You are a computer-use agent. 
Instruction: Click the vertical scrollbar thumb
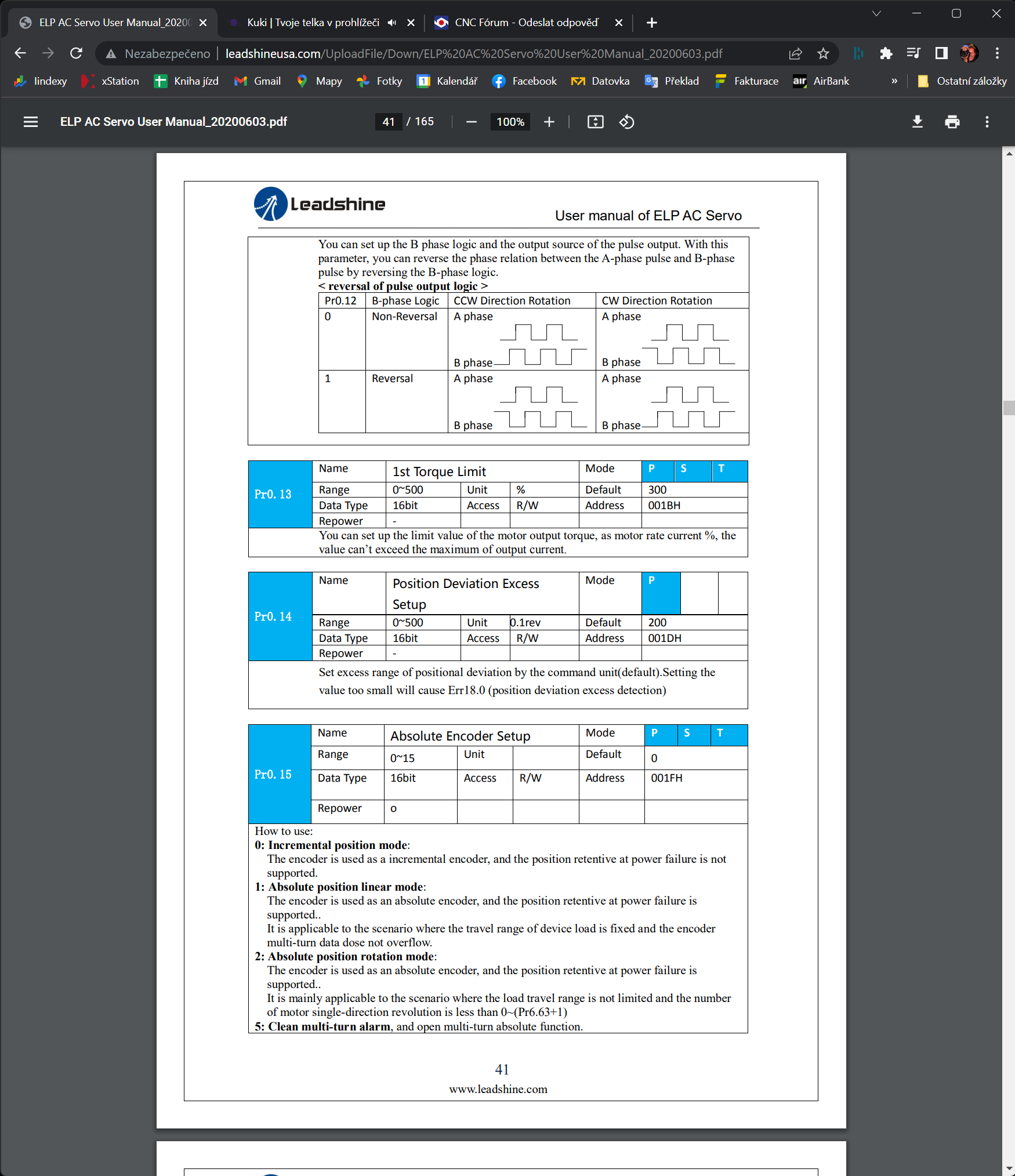(x=1009, y=407)
